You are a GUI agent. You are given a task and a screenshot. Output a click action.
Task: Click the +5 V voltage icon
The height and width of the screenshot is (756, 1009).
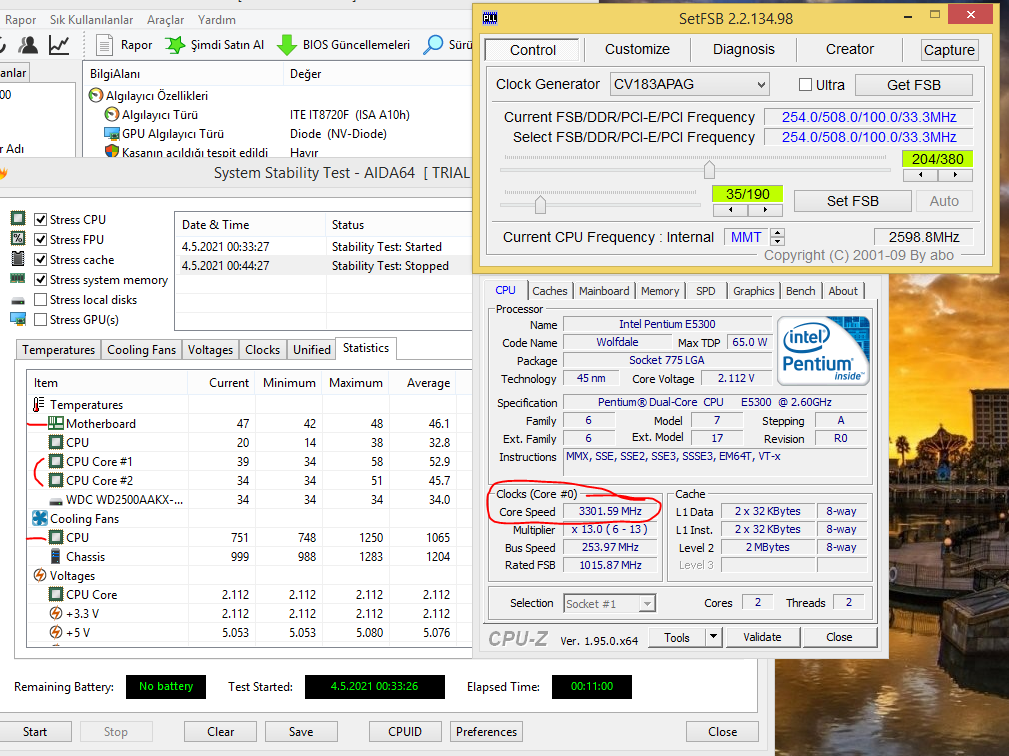tap(56, 632)
